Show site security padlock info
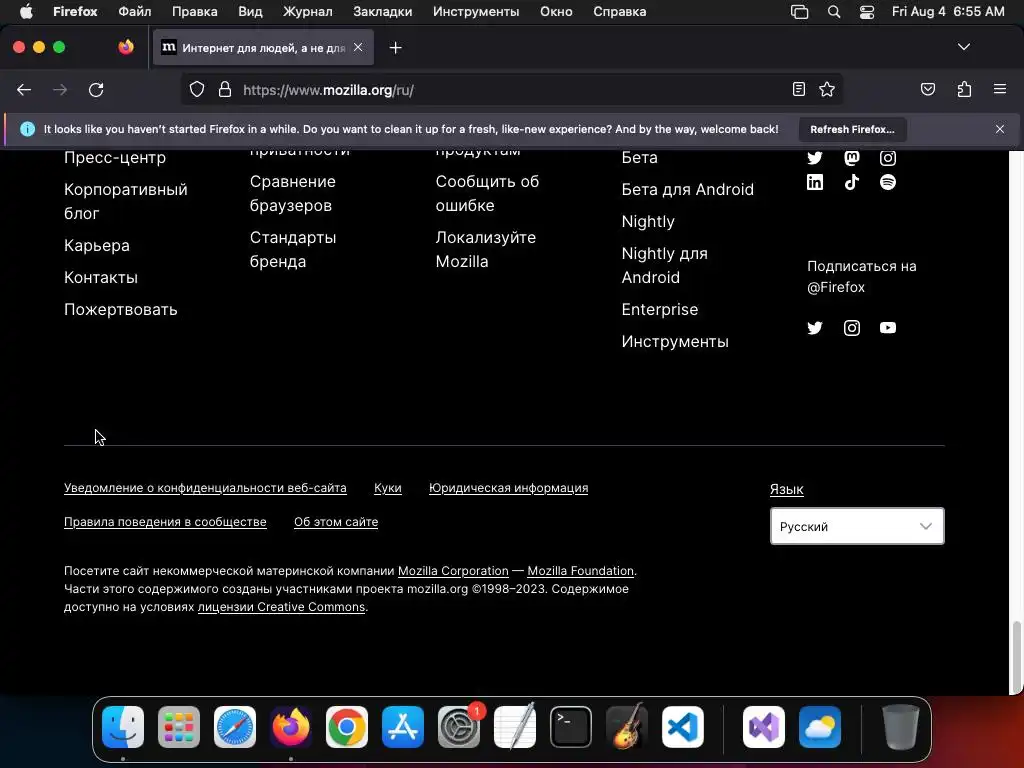 click(x=225, y=89)
